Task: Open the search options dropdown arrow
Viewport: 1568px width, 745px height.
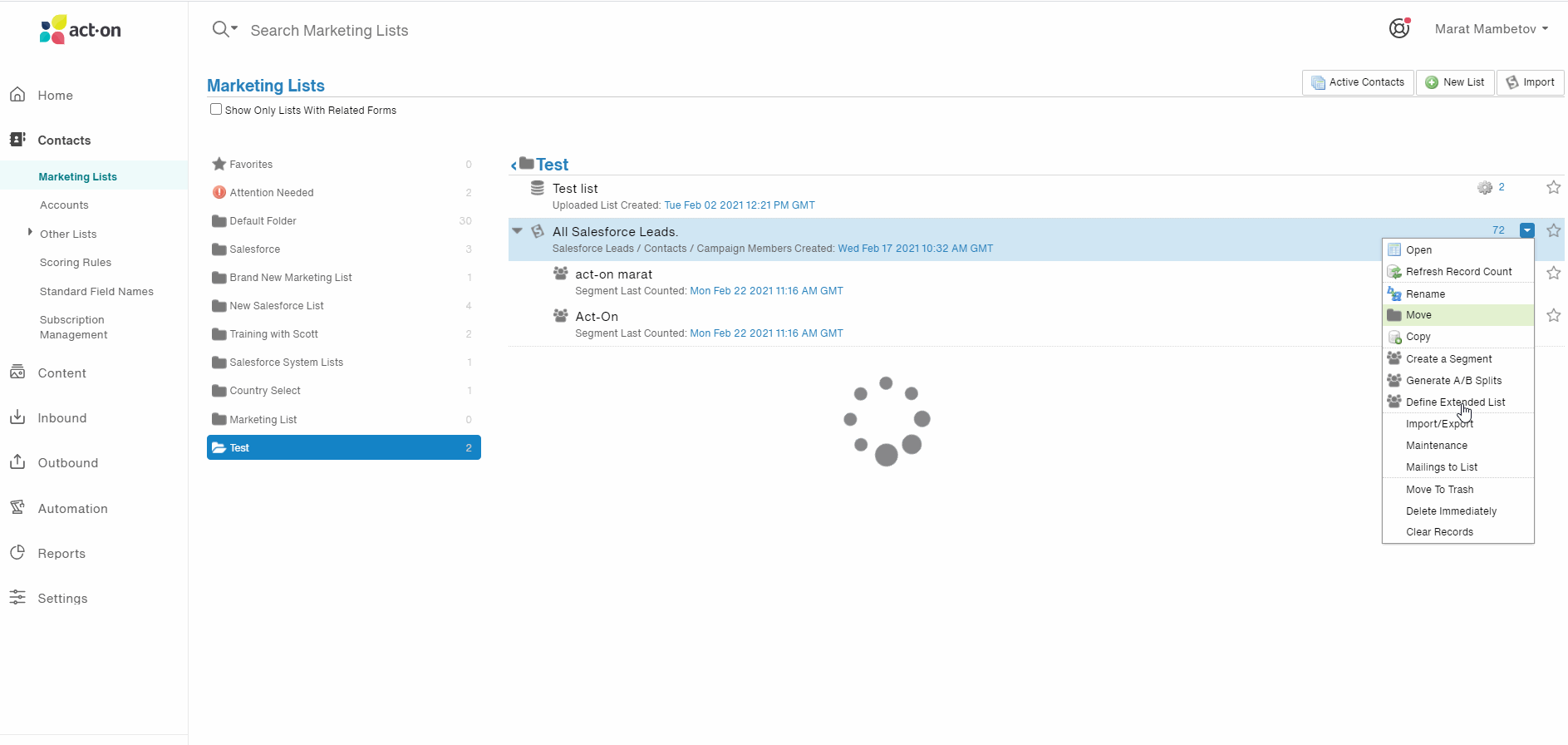Action: (234, 28)
